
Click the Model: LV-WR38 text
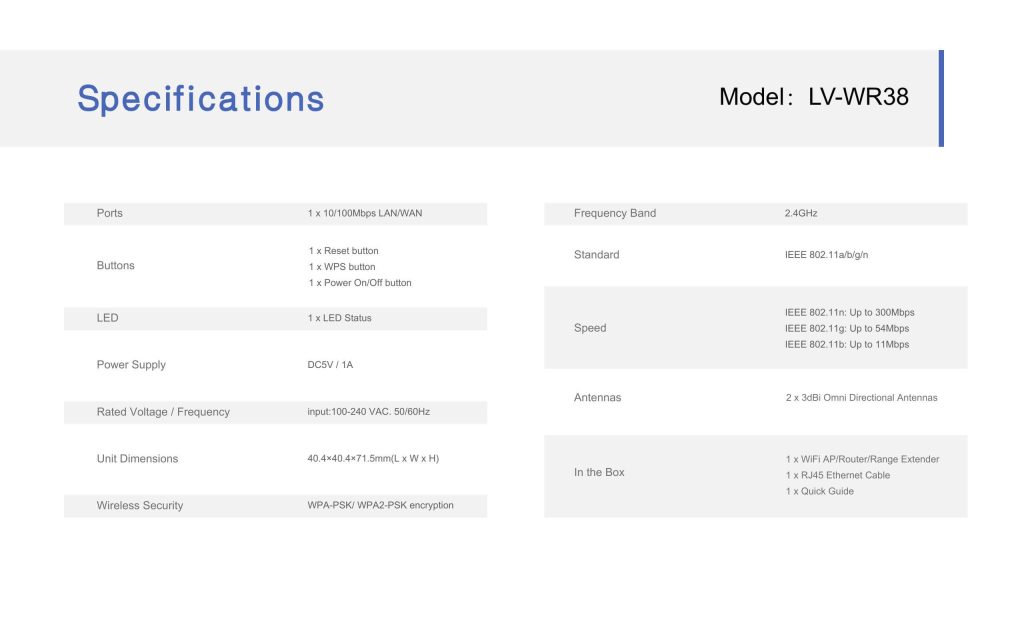[x=814, y=97]
